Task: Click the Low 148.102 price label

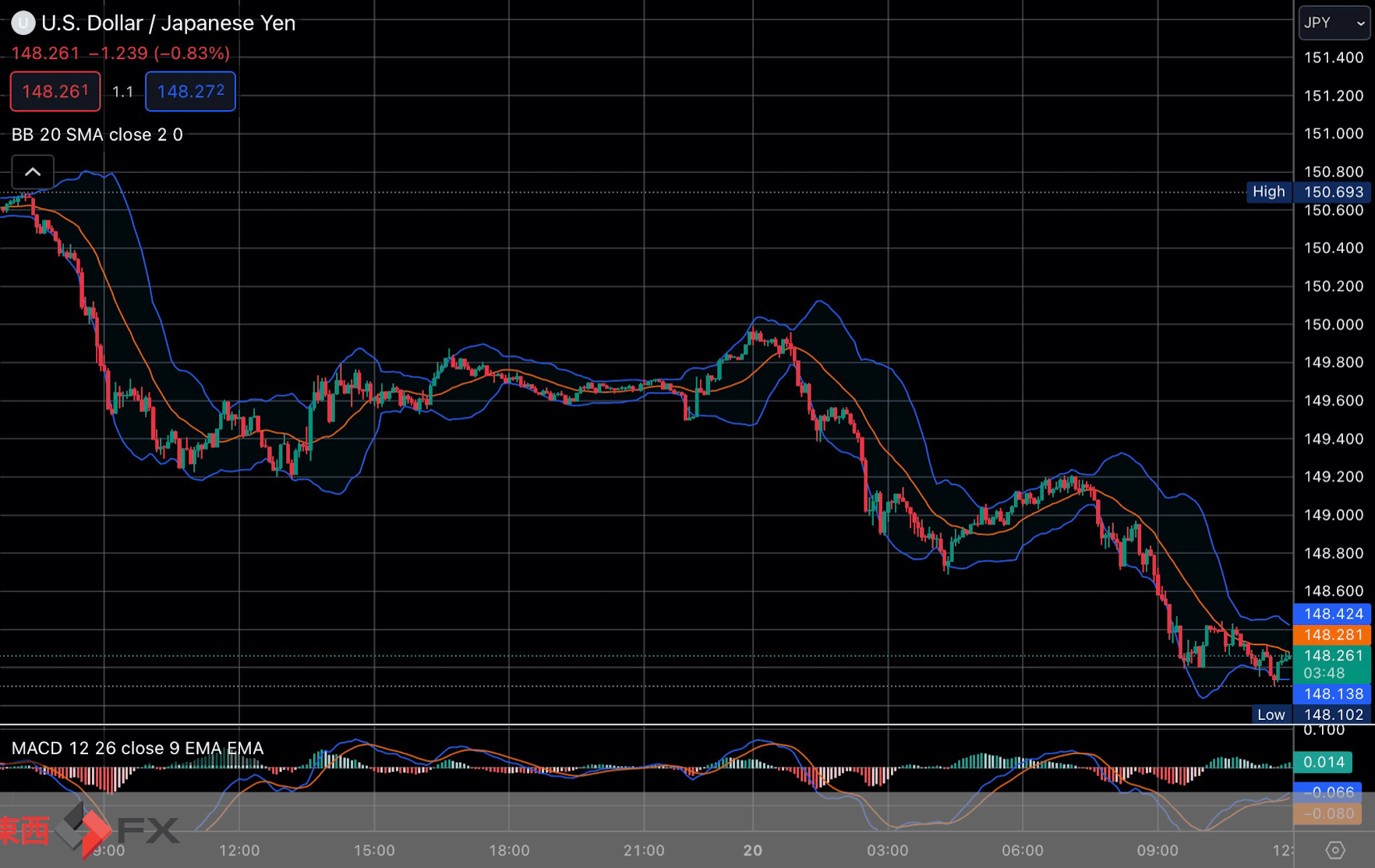Action: 1311,715
